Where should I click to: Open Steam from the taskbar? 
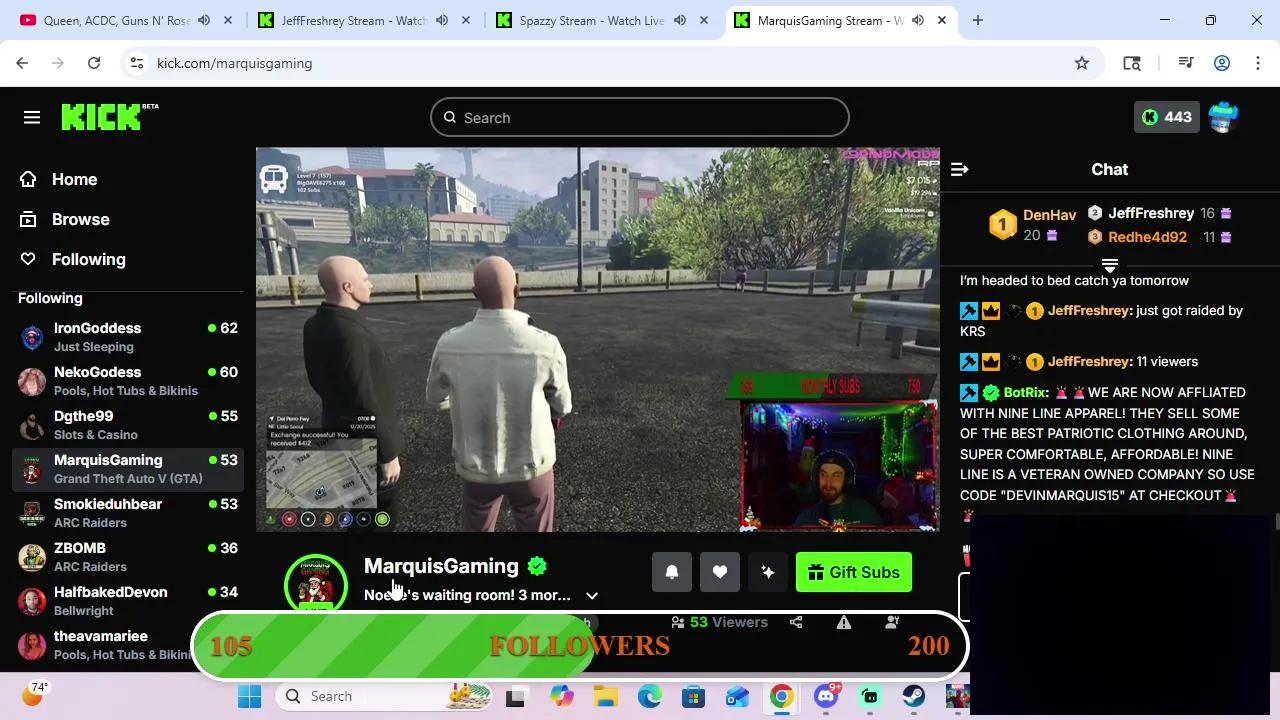[914, 697]
